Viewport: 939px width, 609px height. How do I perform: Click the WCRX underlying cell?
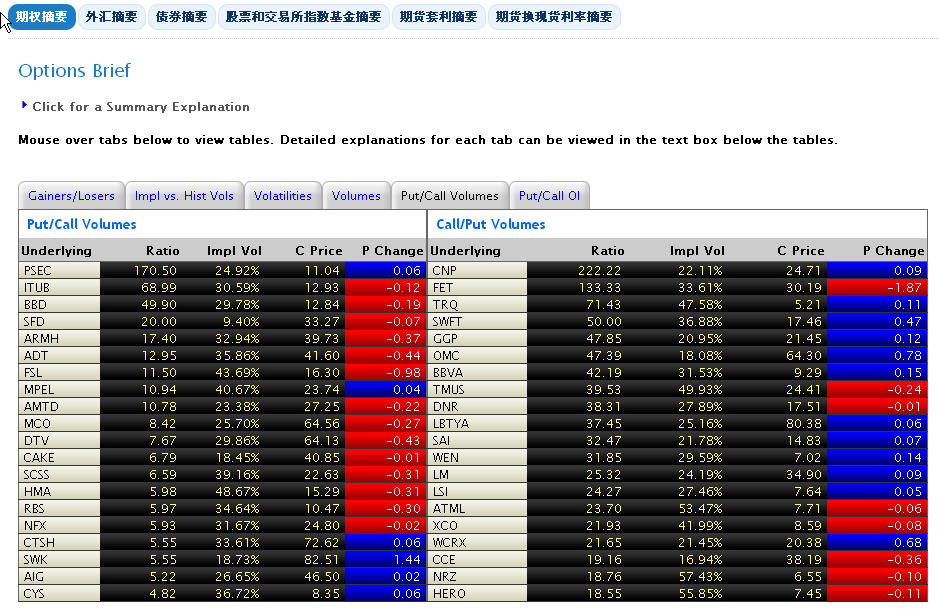click(x=477, y=543)
